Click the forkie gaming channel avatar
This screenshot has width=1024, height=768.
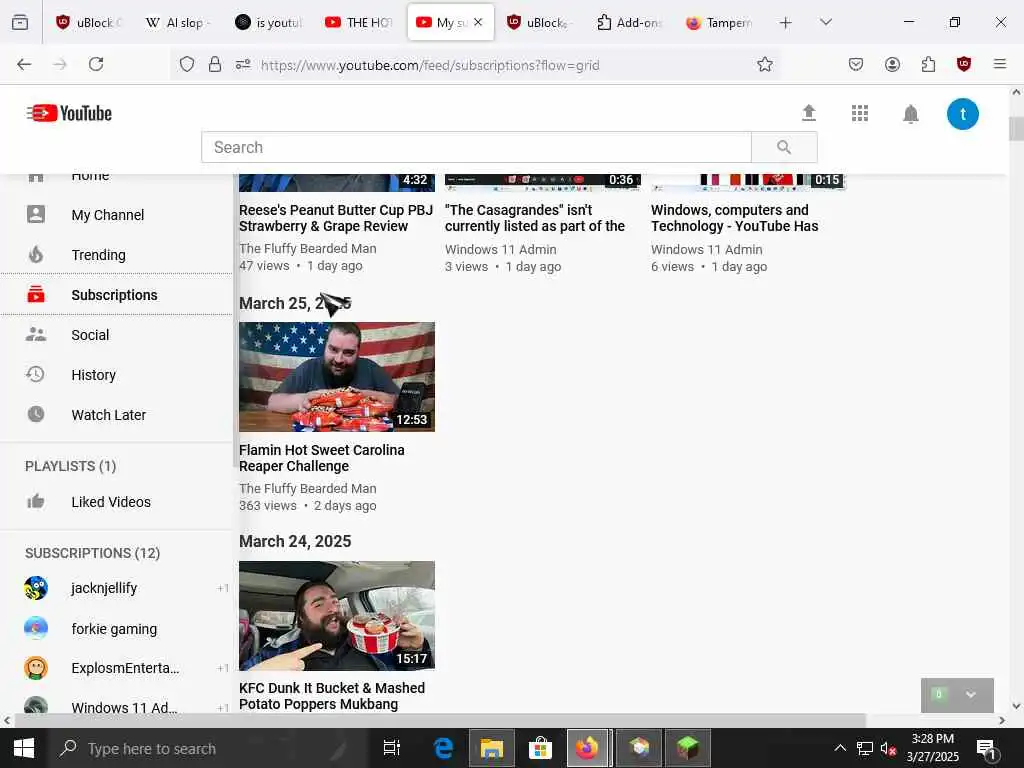36,628
